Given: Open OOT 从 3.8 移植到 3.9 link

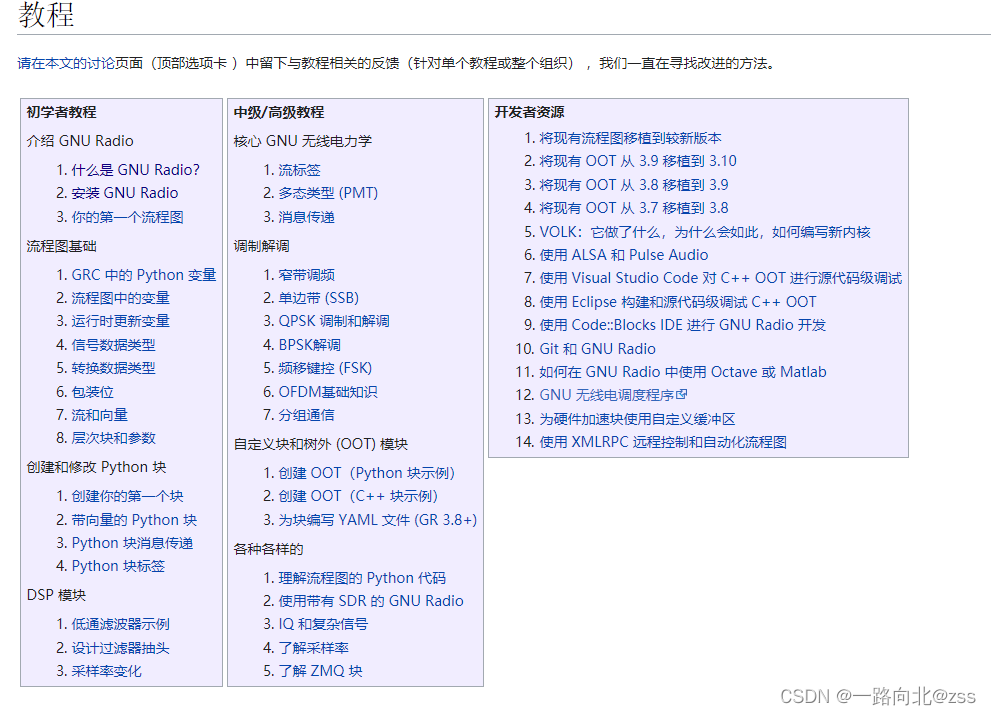Looking at the screenshot, I should pos(633,185).
